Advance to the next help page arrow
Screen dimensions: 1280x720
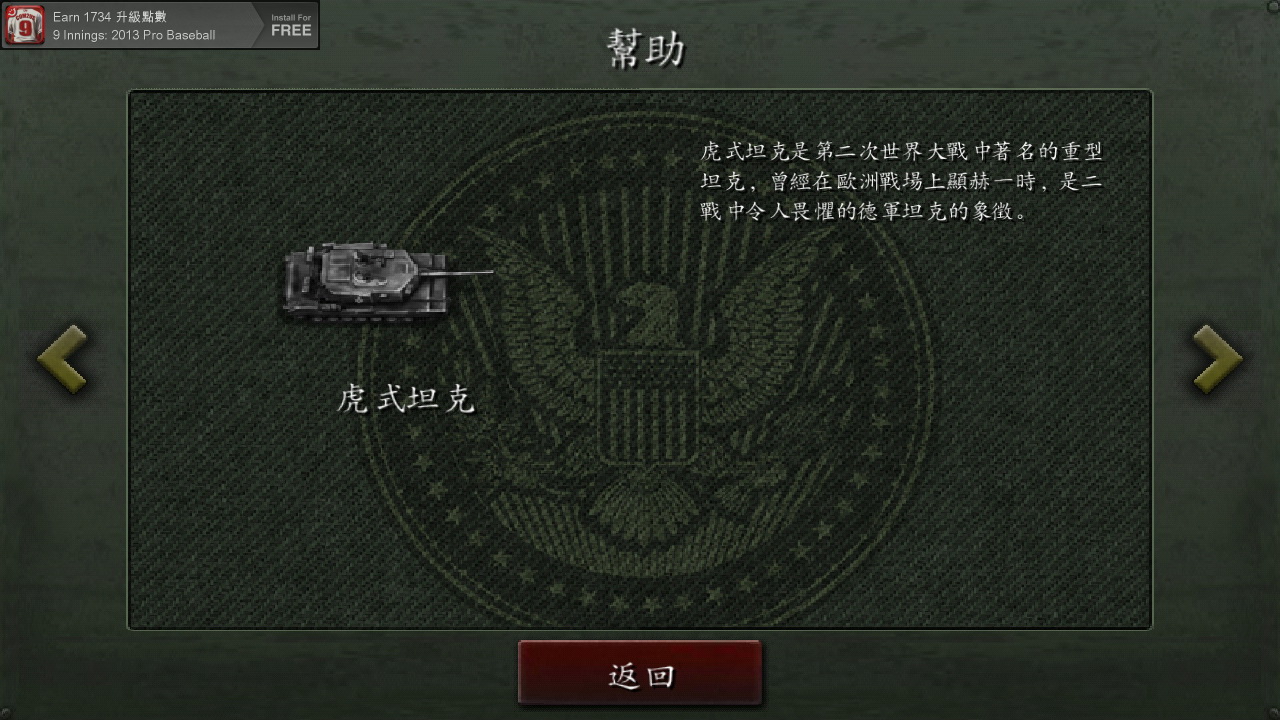point(1217,359)
